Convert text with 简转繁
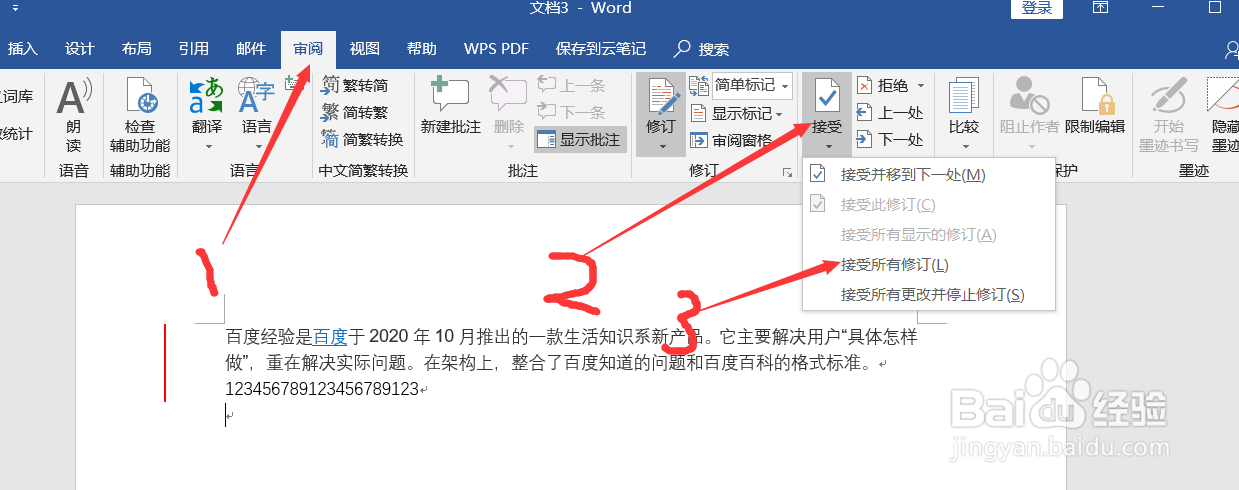 (355, 112)
